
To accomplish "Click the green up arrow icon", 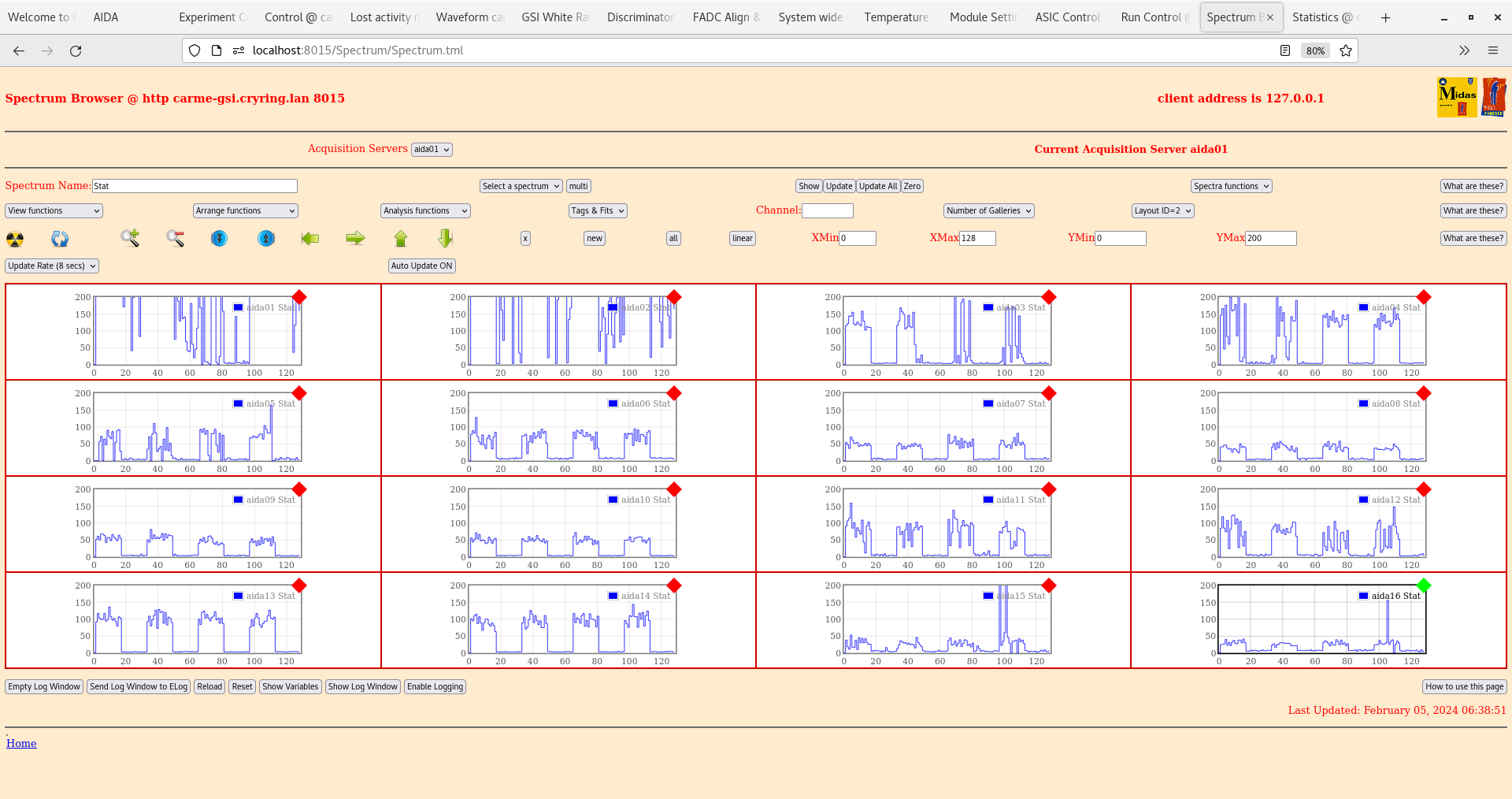I will pyautogui.click(x=401, y=238).
